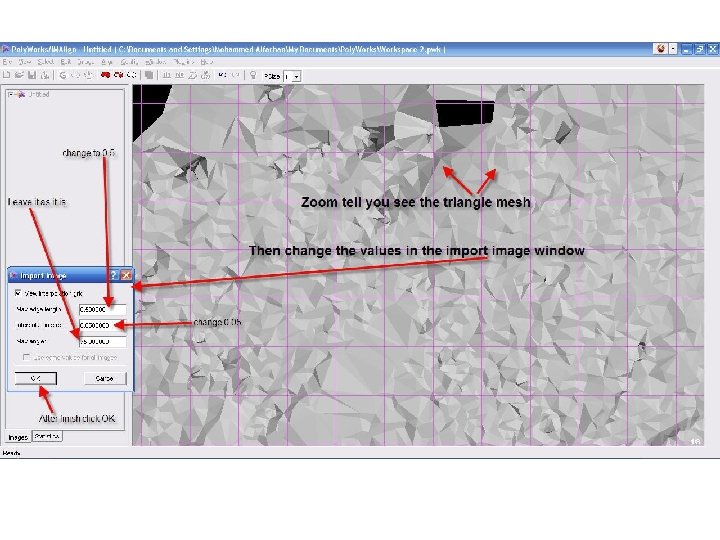Open the P.Size dropdown in the toolbar

[x=296, y=77]
